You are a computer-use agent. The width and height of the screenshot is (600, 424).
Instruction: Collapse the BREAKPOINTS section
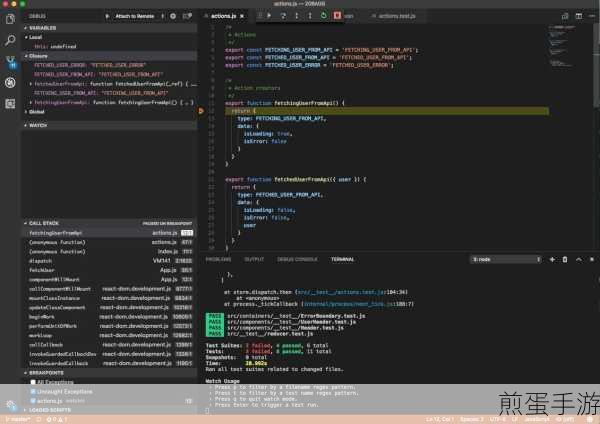coord(109,373)
